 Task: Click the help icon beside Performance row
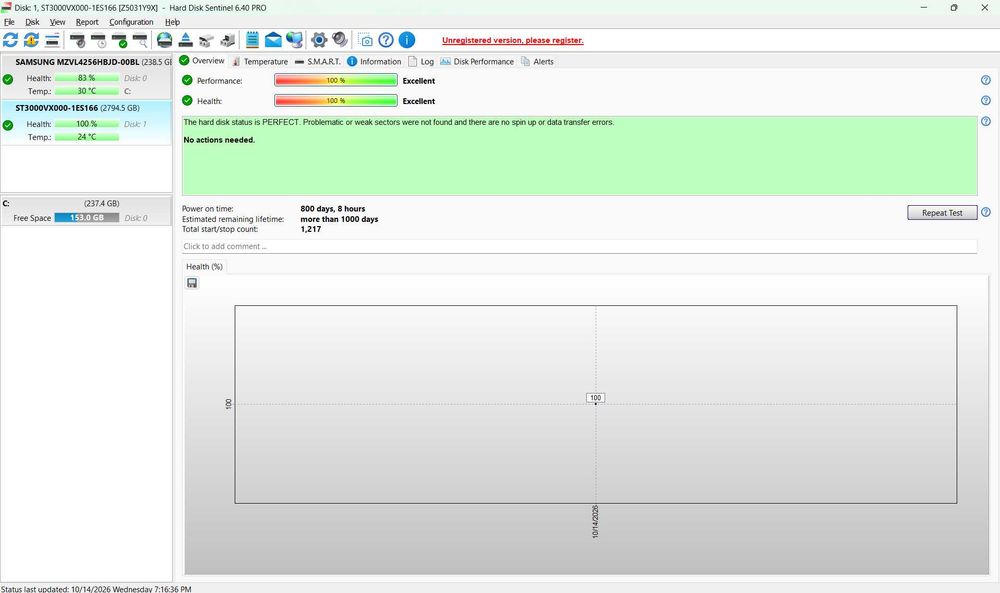click(985, 80)
